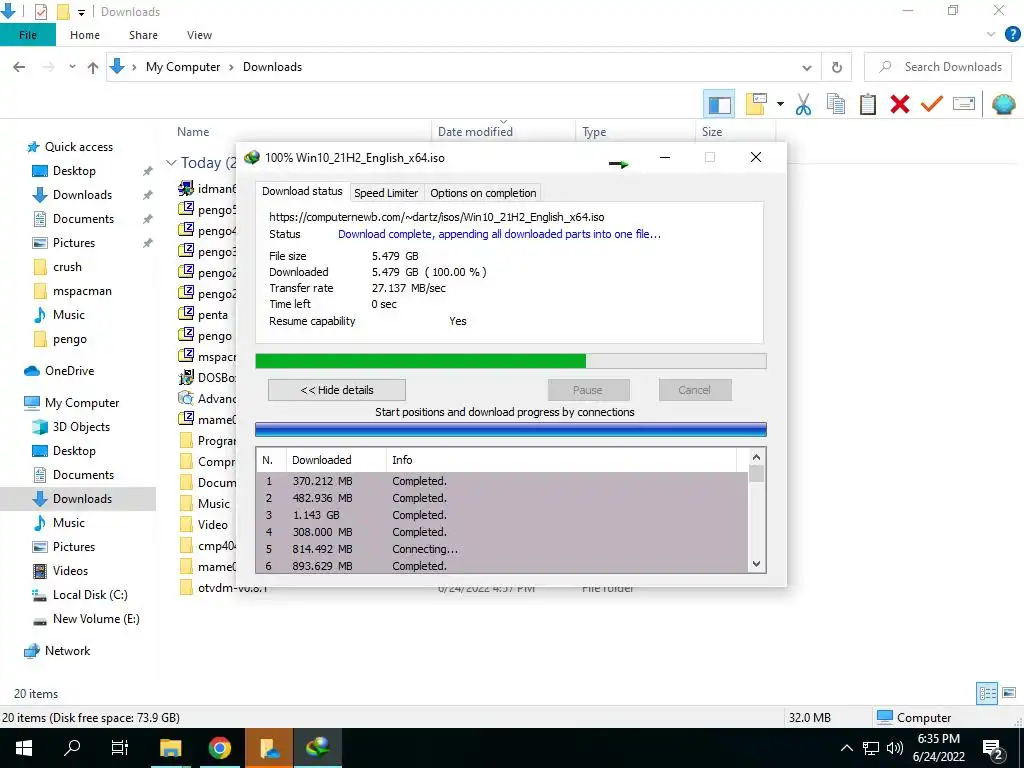Click the Downloaded column header in connections list
Image resolution: width=1024 pixels, height=768 pixels.
point(336,460)
